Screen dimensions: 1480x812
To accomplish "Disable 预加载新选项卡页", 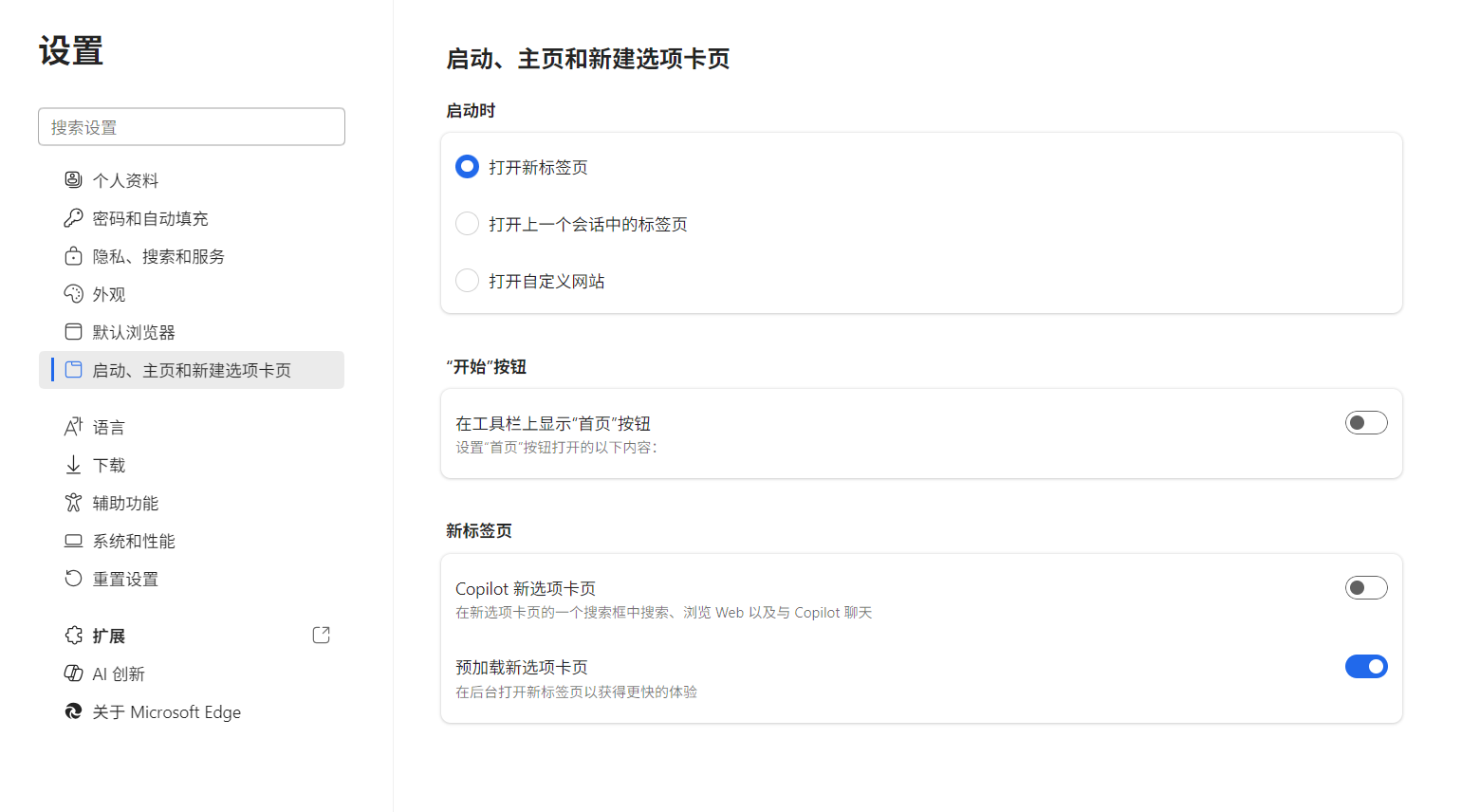I will click(x=1365, y=666).
